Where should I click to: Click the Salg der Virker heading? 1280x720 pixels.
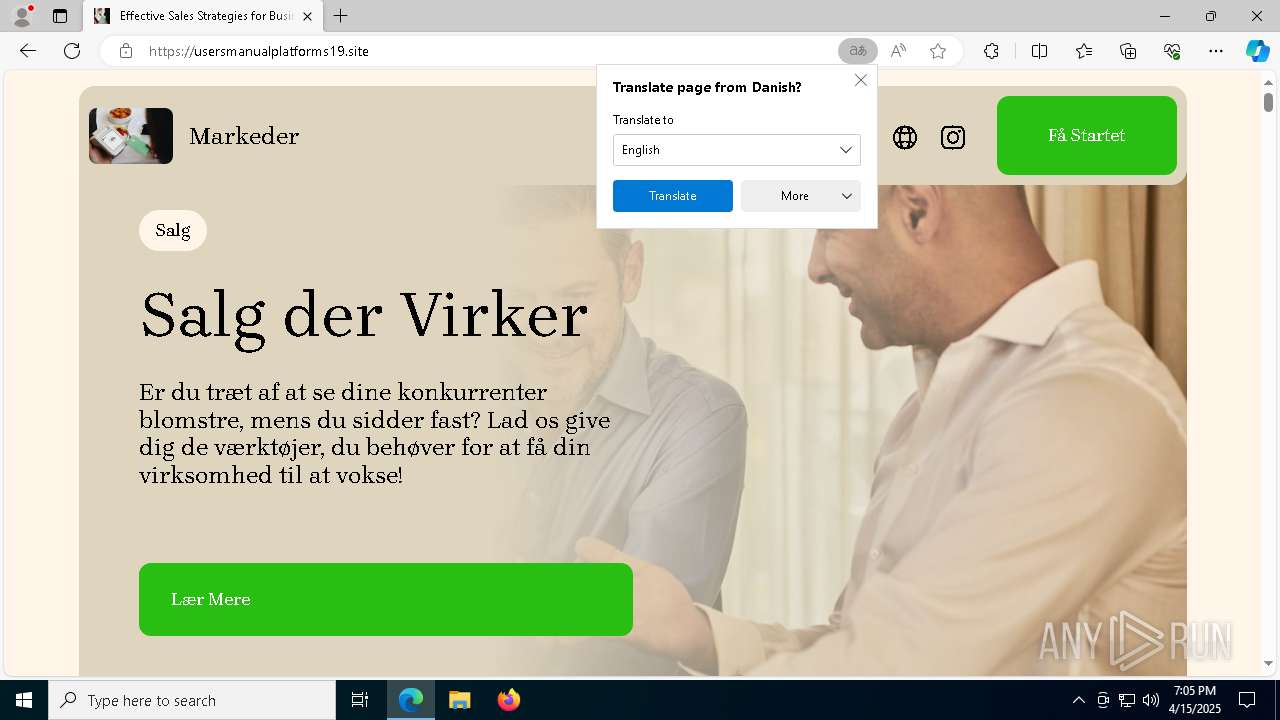[364, 315]
